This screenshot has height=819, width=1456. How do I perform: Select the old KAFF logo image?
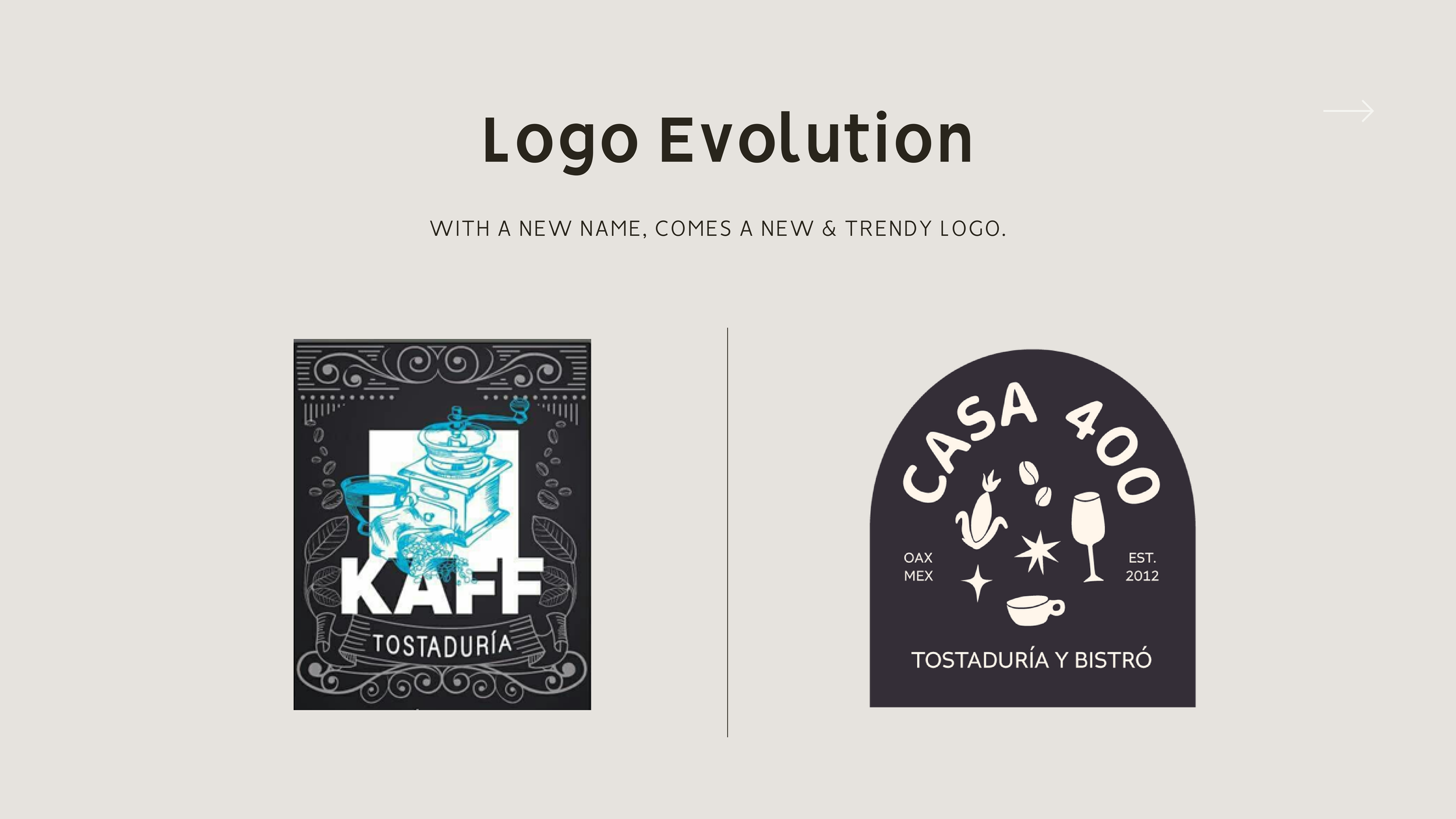tap(442, 524)
